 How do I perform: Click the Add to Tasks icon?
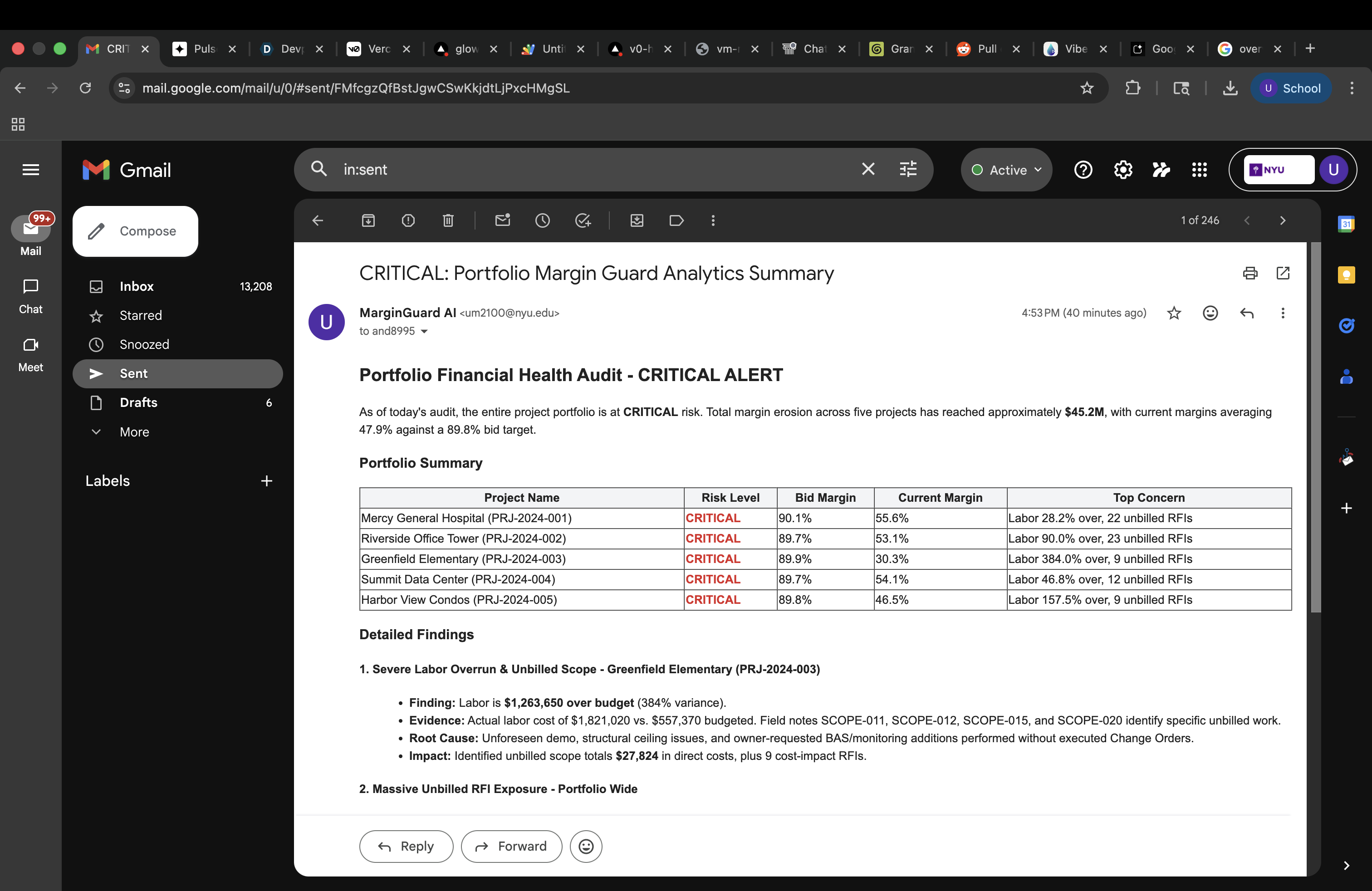coord(583,220)
